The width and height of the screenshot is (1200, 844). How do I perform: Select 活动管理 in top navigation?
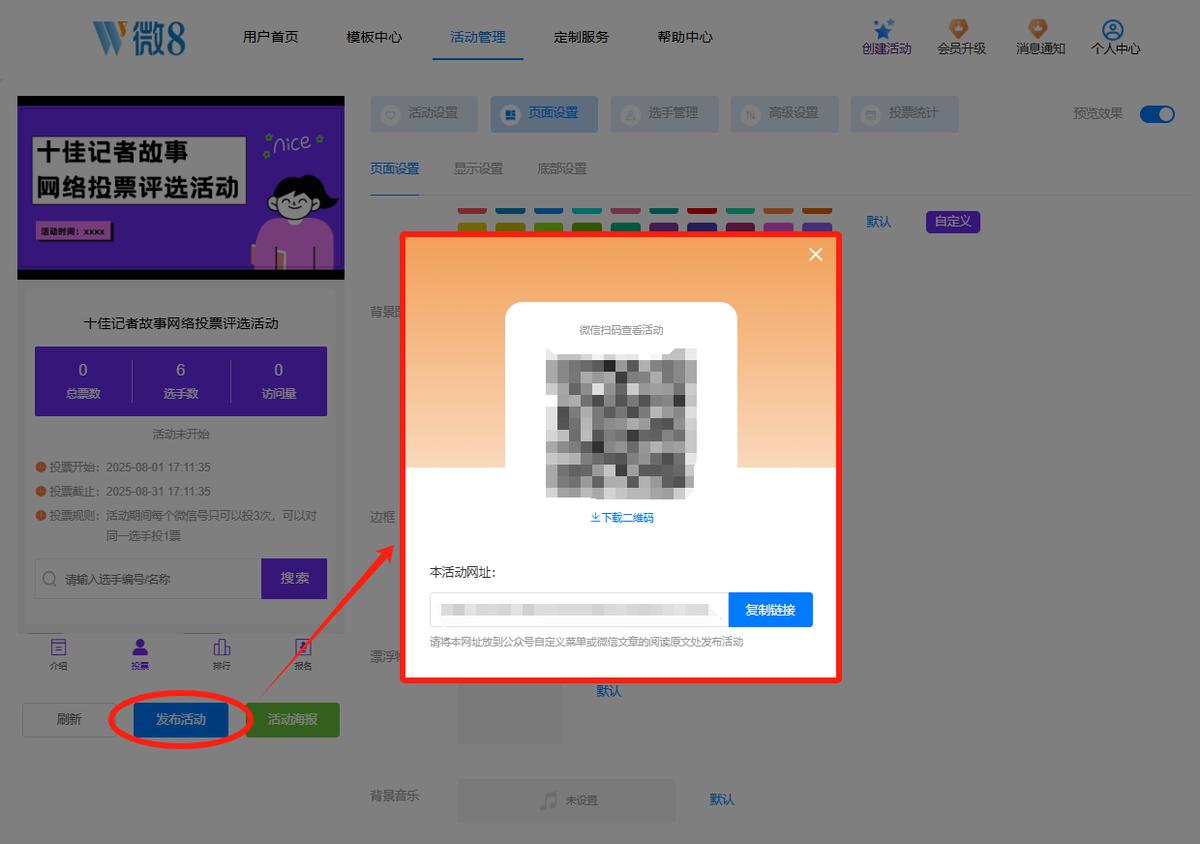pos(478,37)
